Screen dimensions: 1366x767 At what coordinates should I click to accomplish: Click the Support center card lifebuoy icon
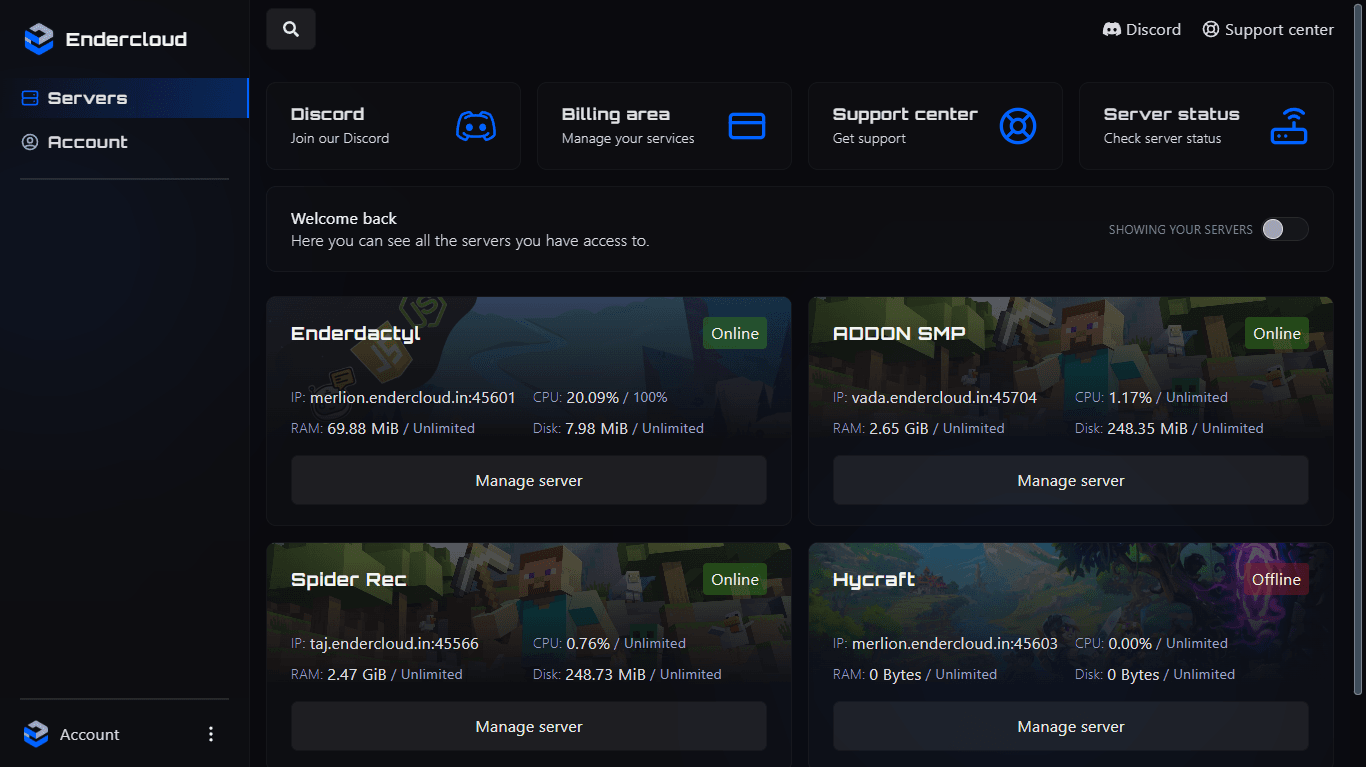1018,126
